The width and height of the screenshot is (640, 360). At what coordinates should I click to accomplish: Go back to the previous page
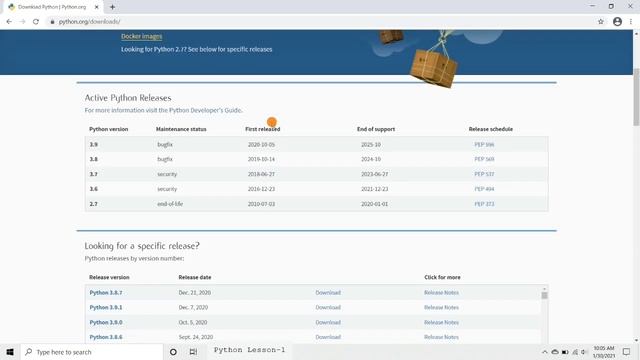tap(9, 22)
